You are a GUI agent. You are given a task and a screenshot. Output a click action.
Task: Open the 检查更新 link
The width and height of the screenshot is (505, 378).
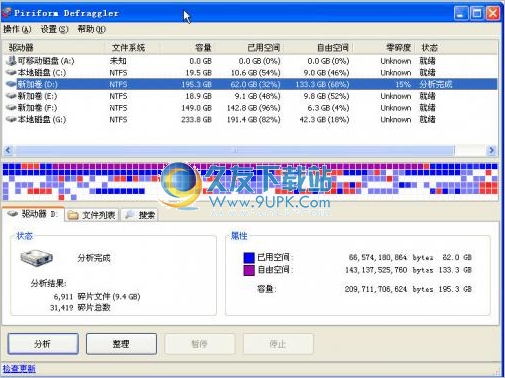(x=19, y=369)
